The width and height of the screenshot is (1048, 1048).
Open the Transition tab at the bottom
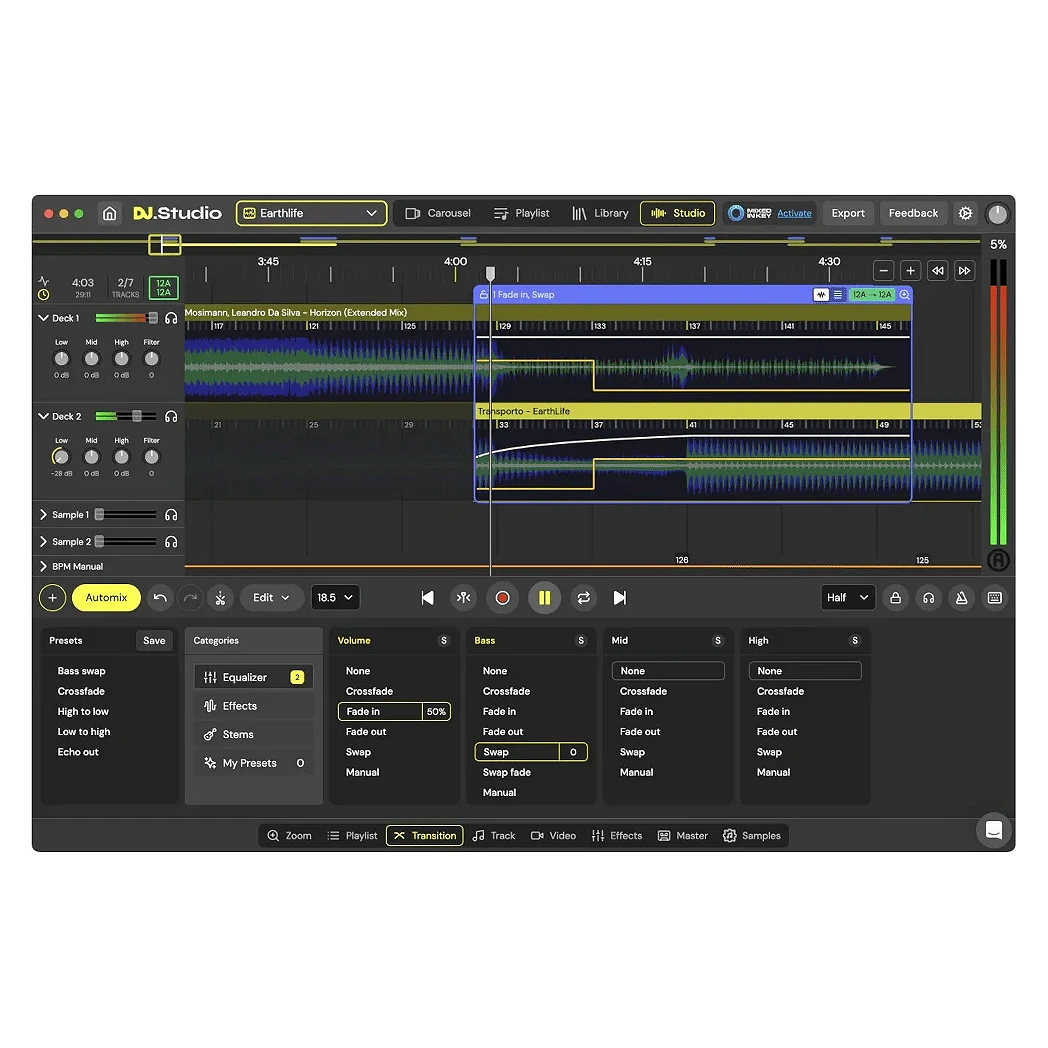click(x=424, y=835)
